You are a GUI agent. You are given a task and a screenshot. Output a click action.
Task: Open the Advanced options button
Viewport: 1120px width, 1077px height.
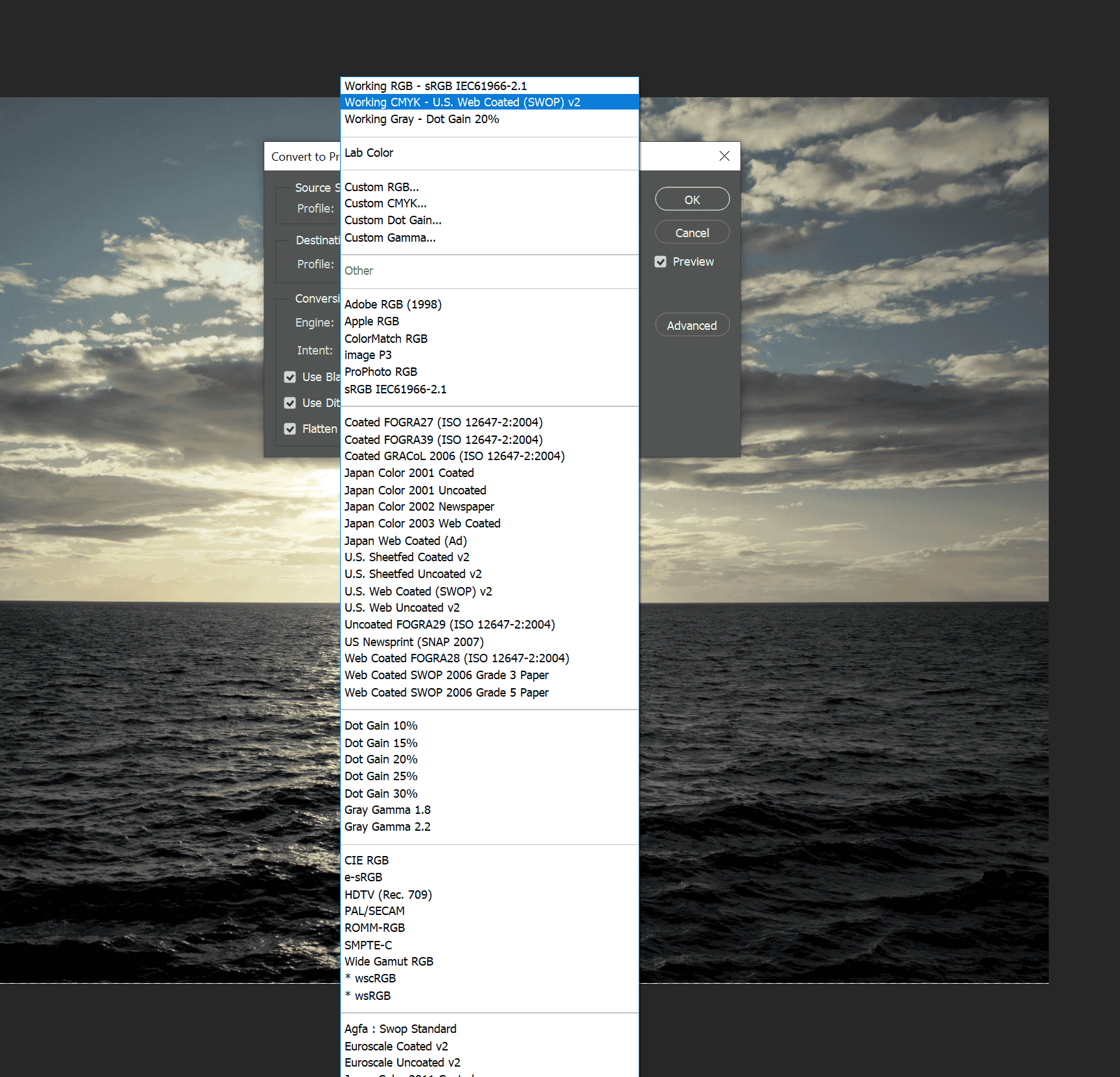pos(692,325)
